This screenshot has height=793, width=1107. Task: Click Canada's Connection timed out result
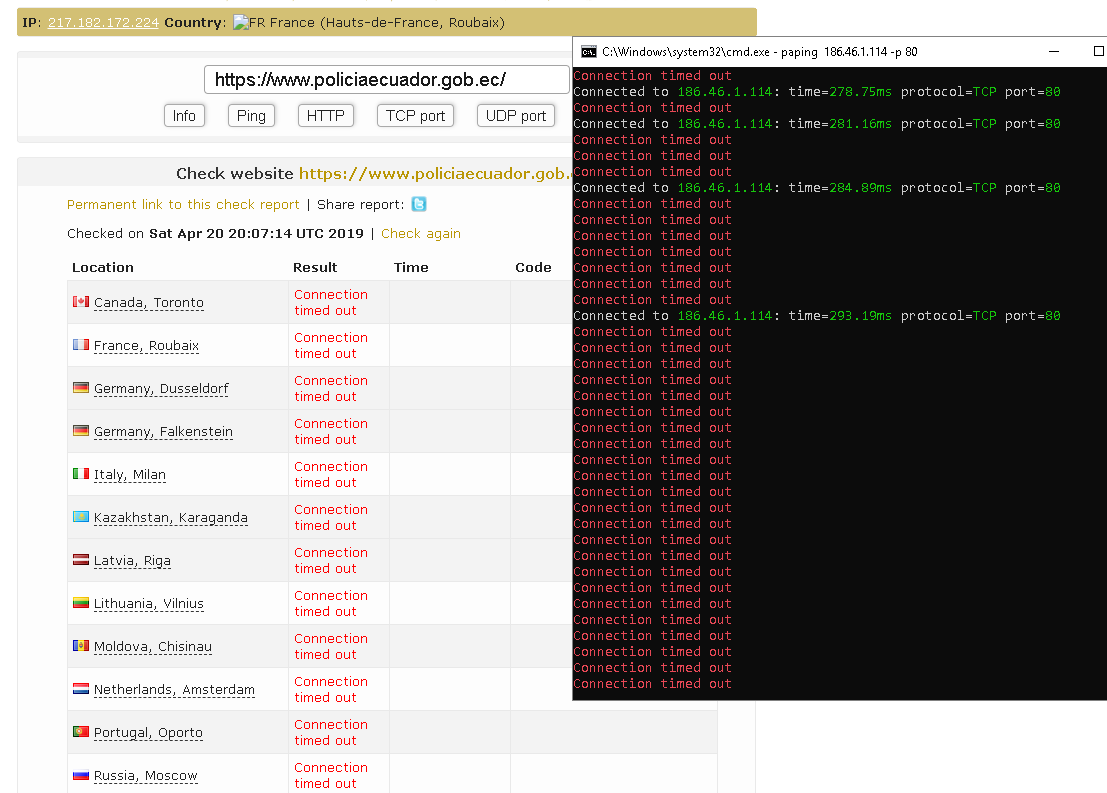330,302
